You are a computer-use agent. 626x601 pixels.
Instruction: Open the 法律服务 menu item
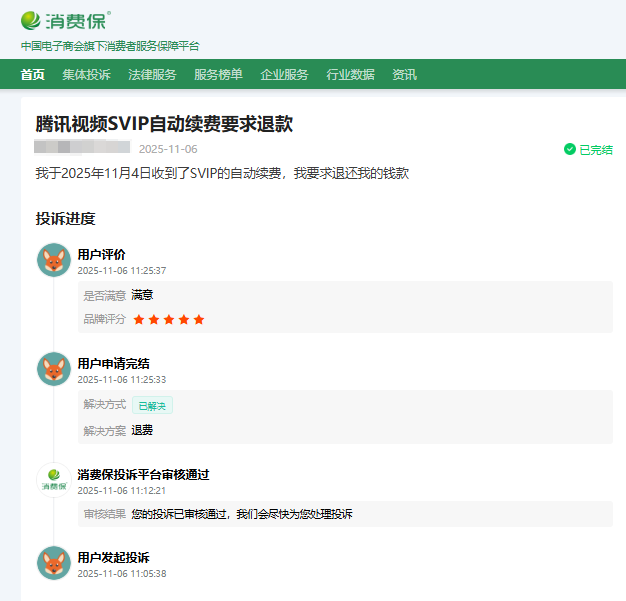pos(152,75)
